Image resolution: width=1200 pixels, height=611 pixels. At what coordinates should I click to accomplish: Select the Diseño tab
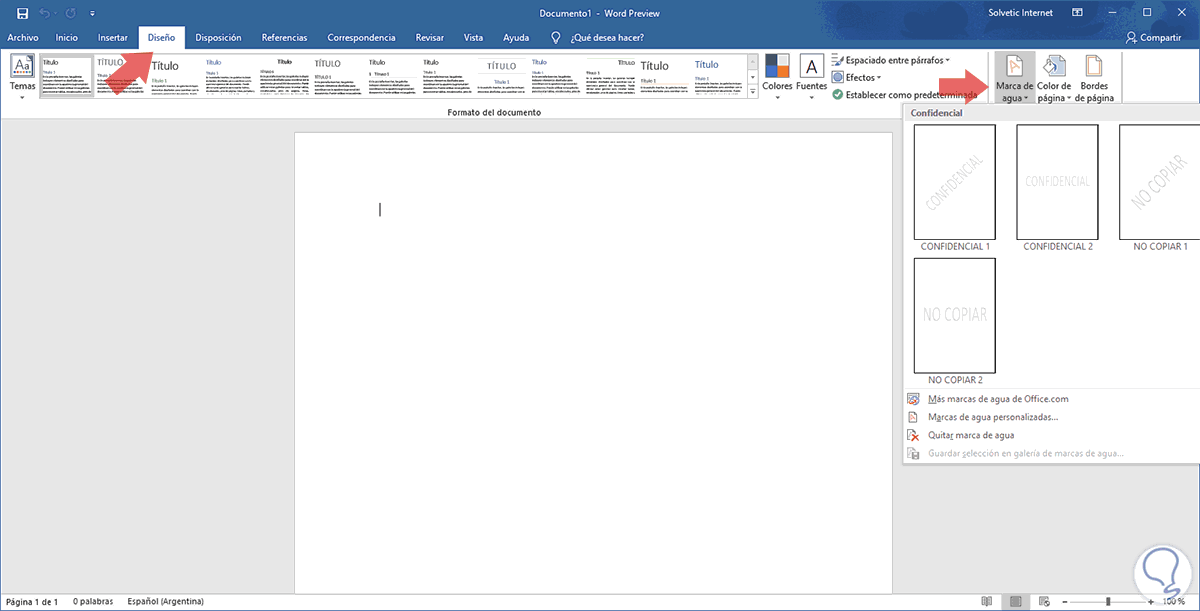pos(161,38)
